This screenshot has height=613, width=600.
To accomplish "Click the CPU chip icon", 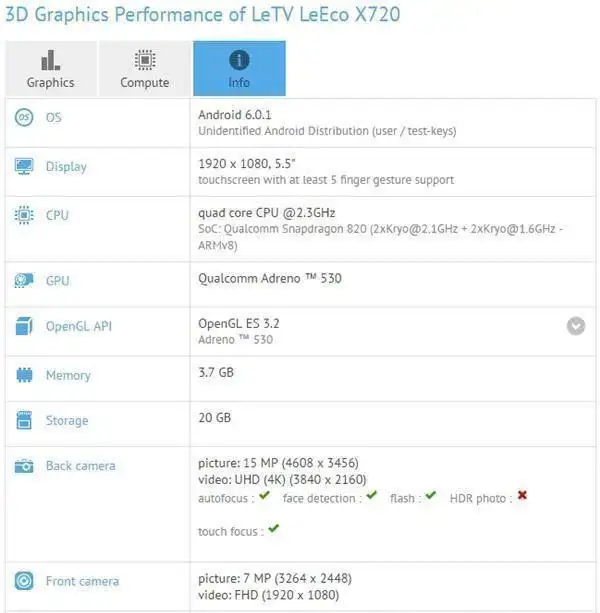I will 24,215.
